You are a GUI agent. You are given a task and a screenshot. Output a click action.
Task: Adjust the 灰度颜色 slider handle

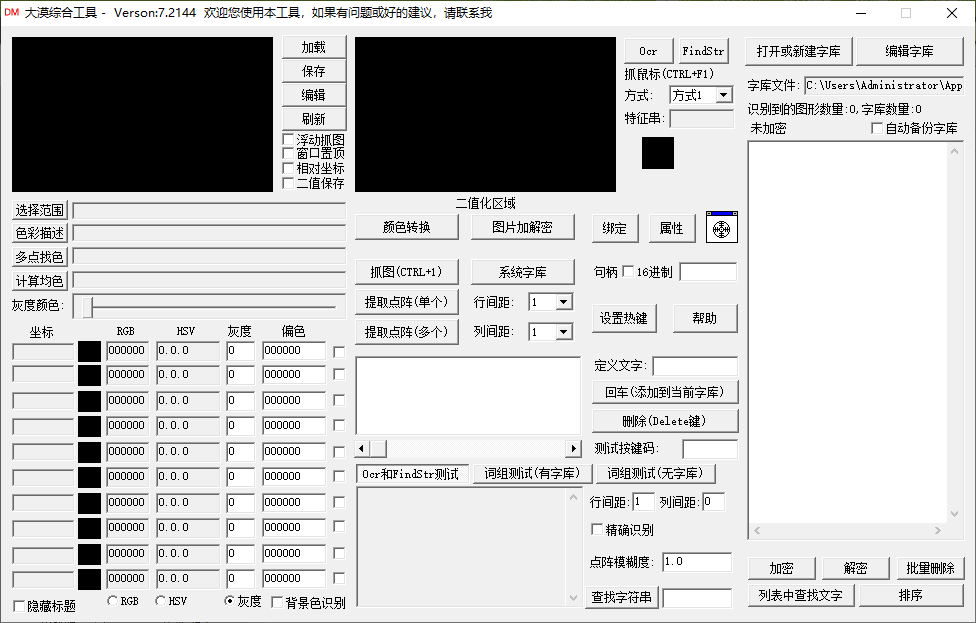pyautogui.click(x=88, y=306)
